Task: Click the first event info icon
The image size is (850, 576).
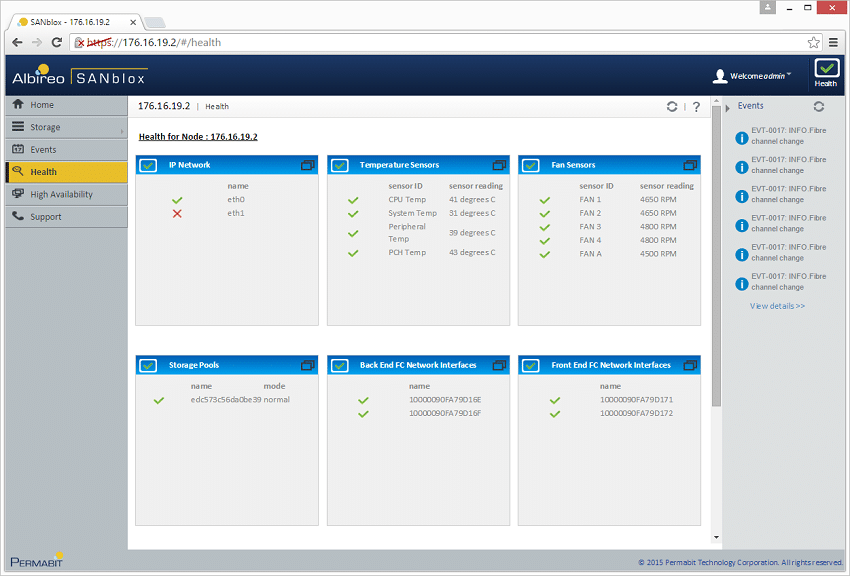Action: tap(742, 138)
